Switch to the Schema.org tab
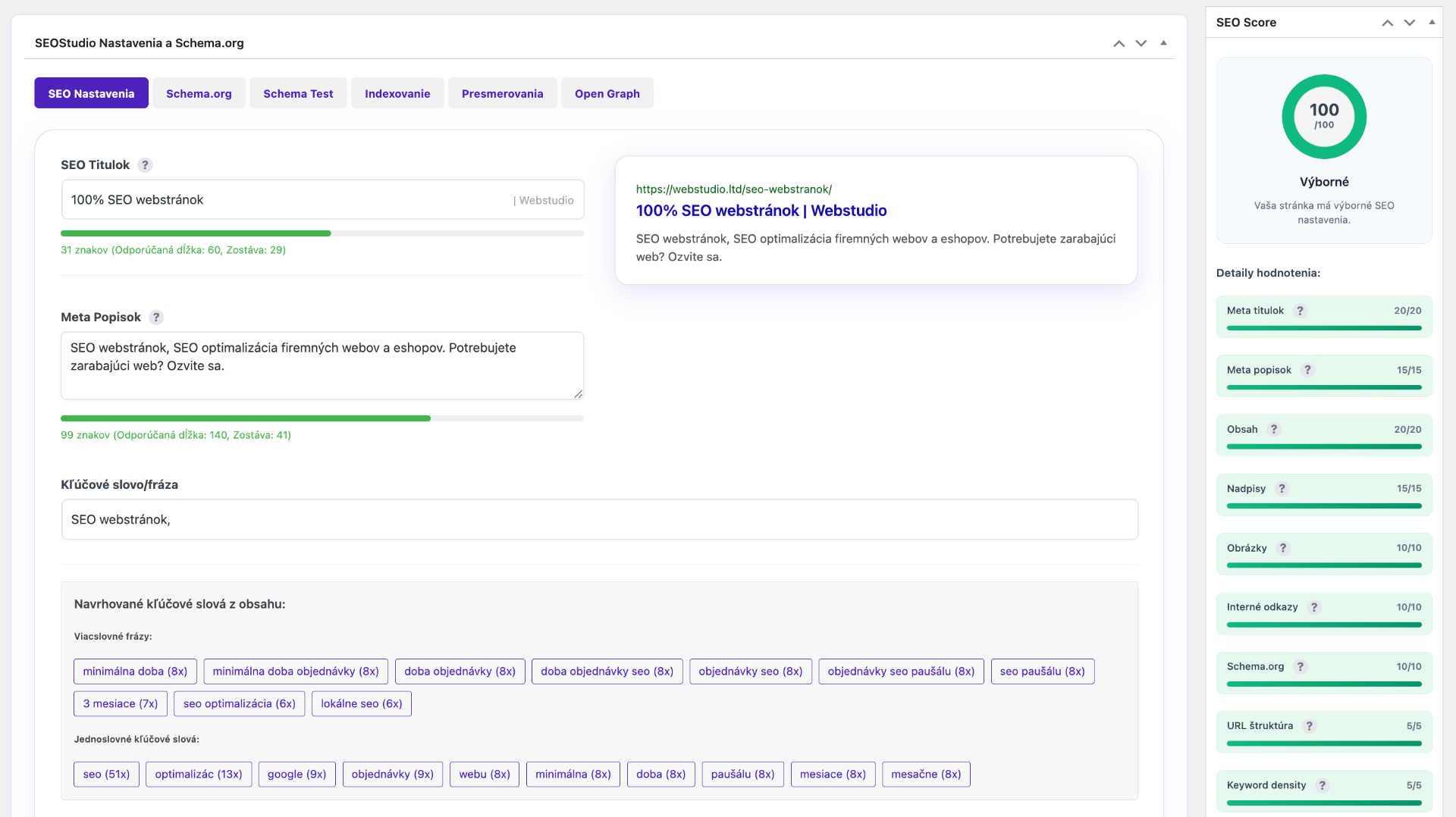 (x=199, y=93)
